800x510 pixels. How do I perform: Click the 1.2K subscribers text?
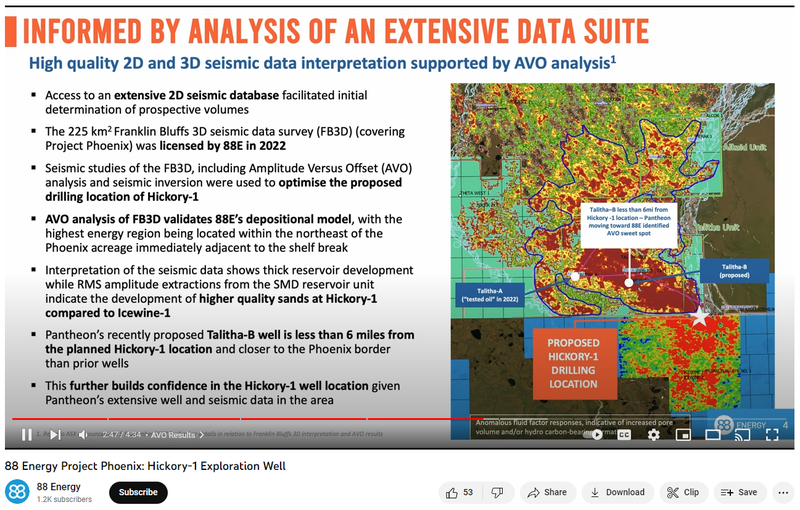64,499
